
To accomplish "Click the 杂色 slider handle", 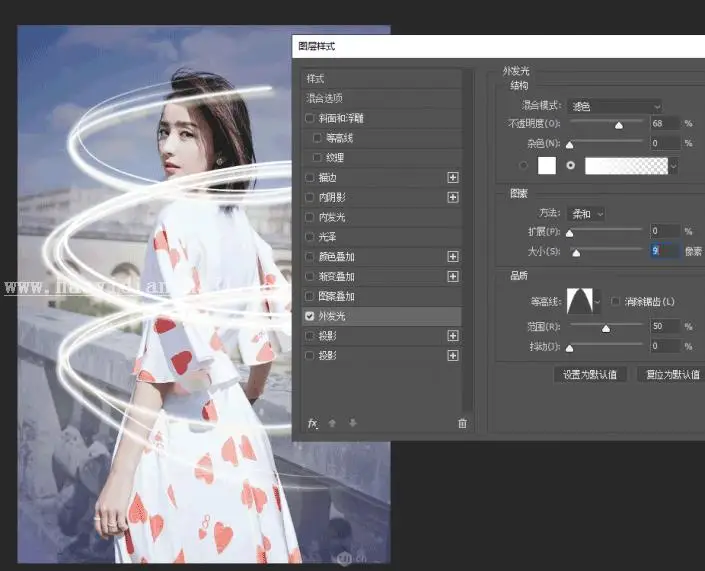I will pyautogui.click(x=570, y=145).
